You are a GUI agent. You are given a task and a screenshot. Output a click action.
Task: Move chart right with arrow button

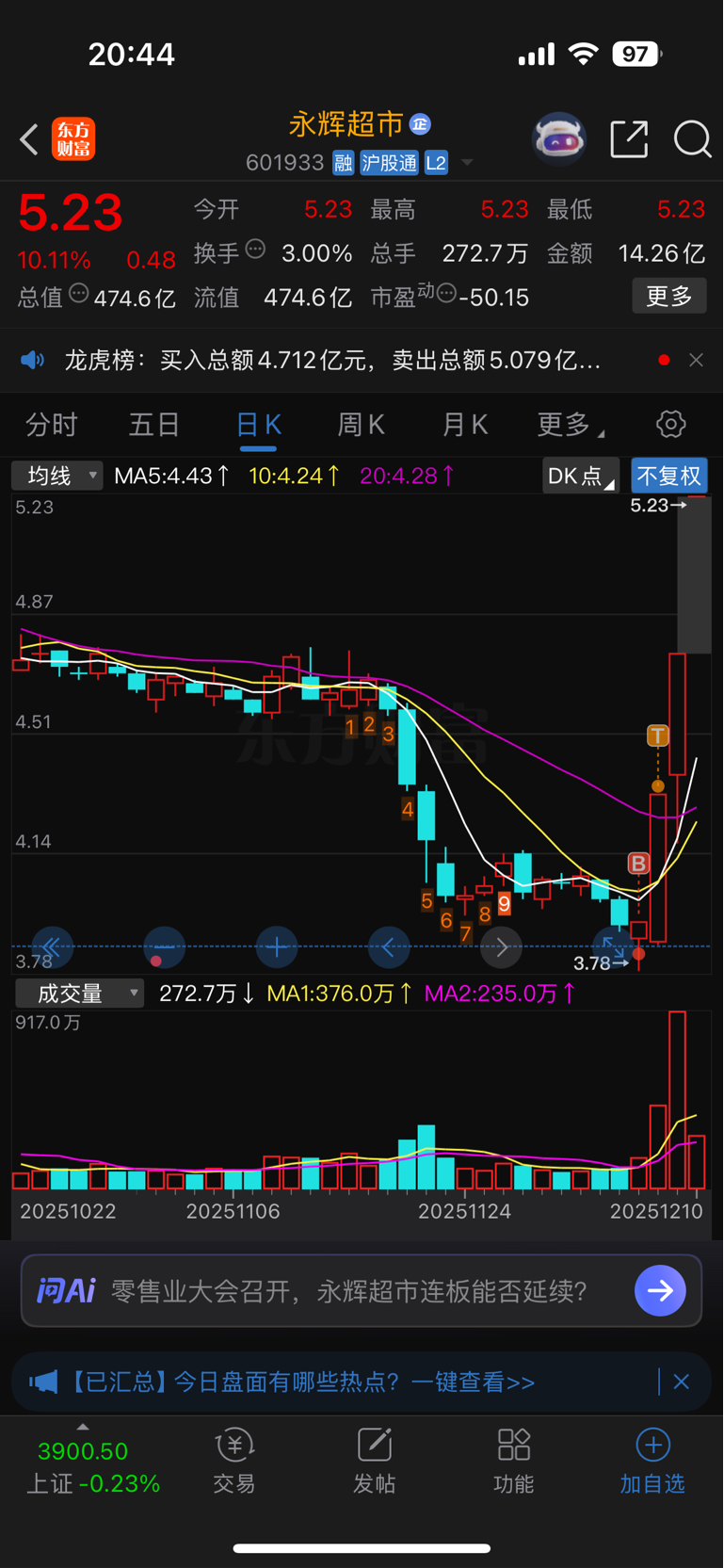[x=501, y=946]
